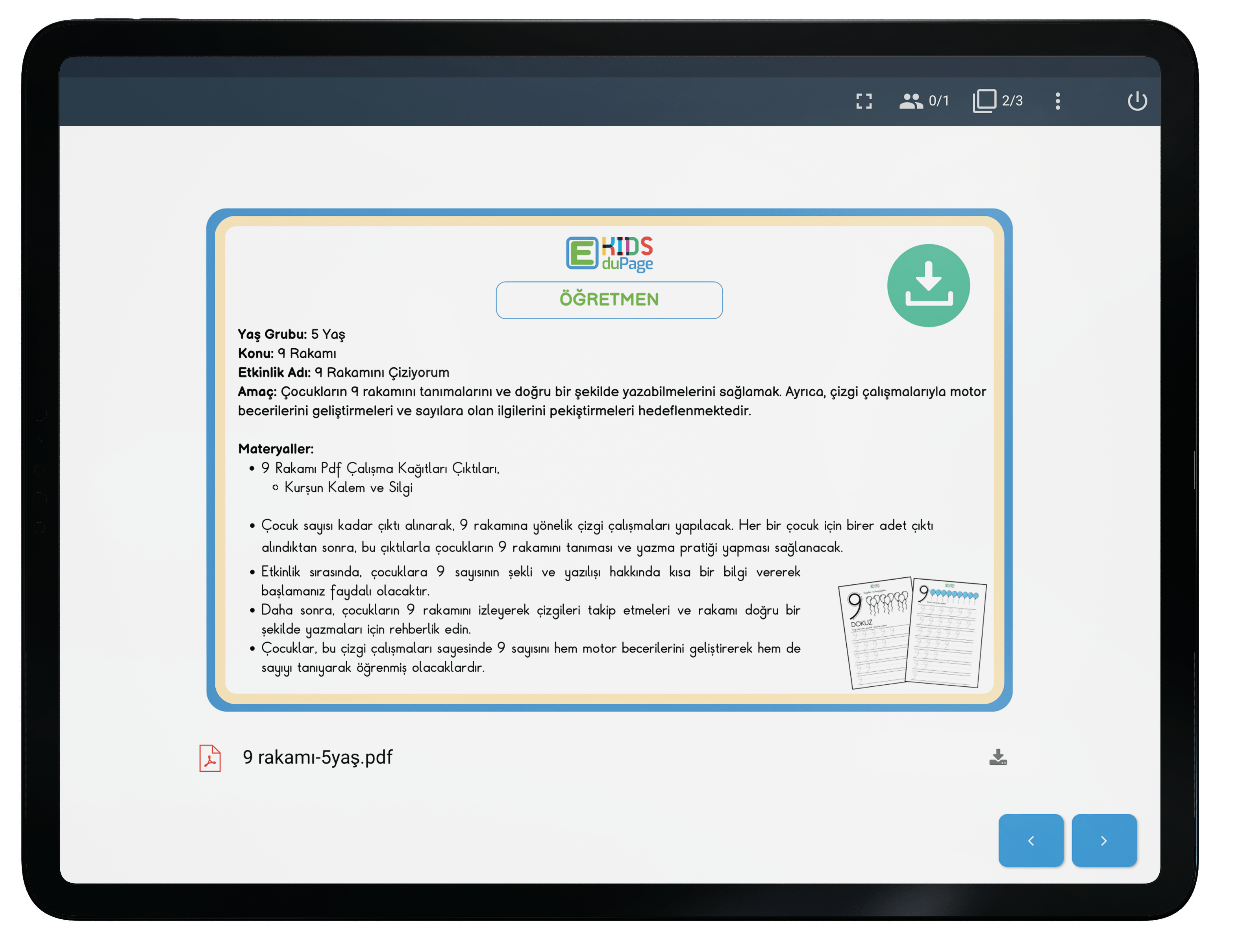This screenshot has width=1238, height=952.
Task: Open the page overview icon
Action: 984,101
